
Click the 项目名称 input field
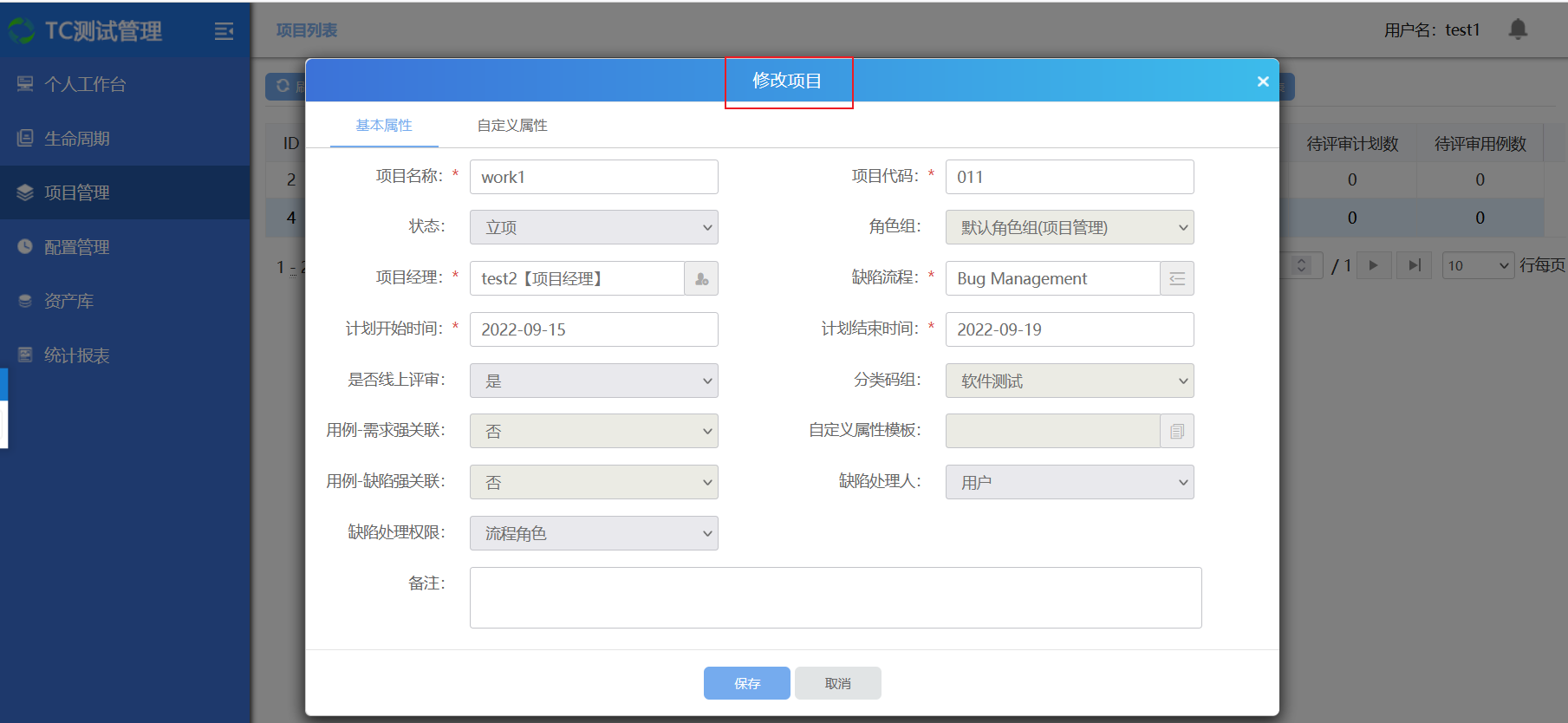594,177
